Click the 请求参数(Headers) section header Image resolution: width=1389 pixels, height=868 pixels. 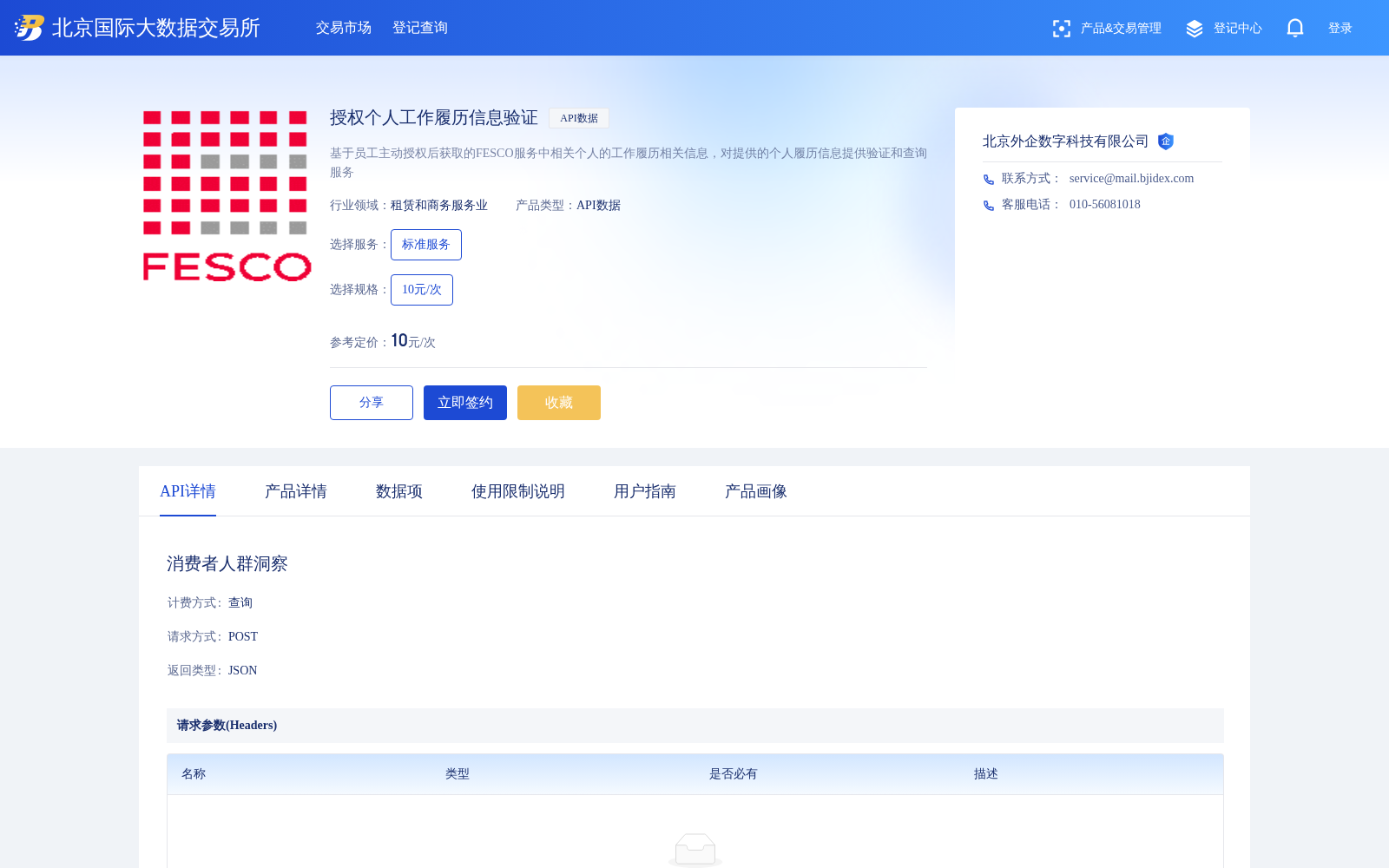(x=695, y=726)
